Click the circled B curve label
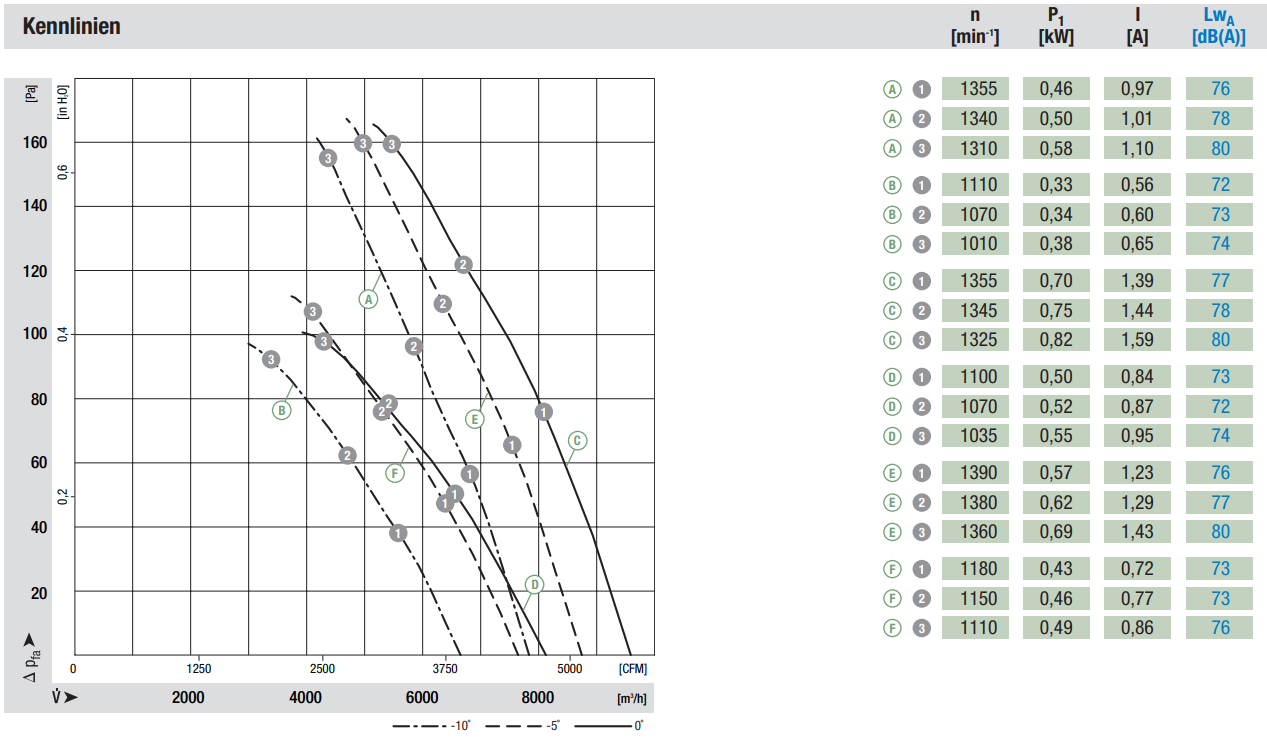Image resolution: width=1267 pixels, height=747 pixels. tap(282, 409)
